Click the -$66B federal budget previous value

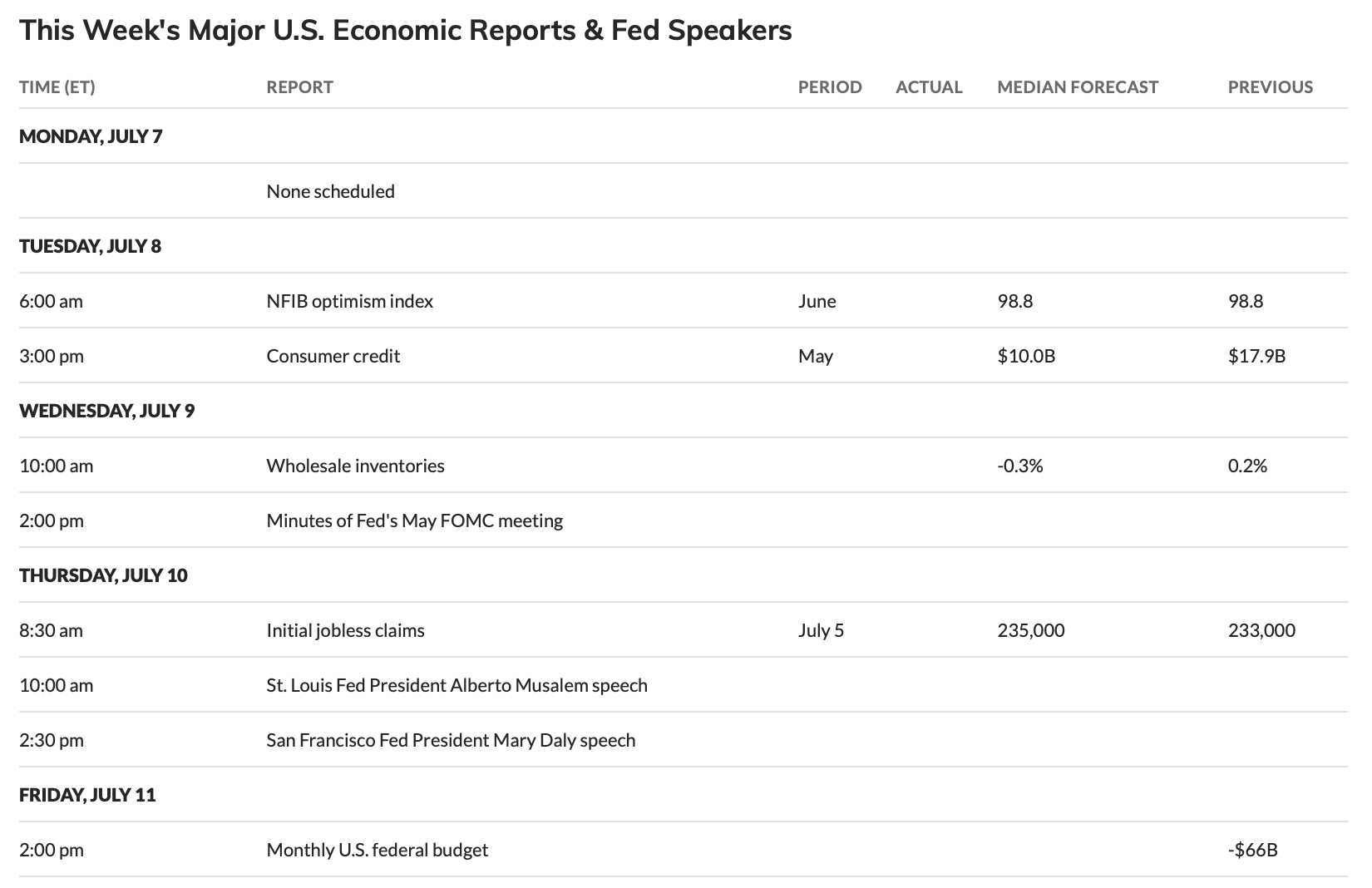1252,850
